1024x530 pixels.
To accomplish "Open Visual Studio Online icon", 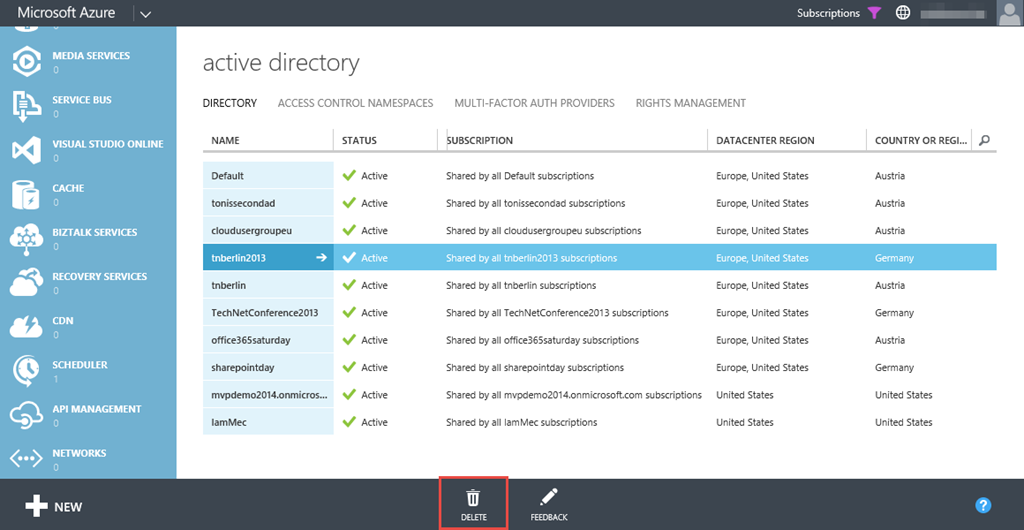I will click(26, 150).
